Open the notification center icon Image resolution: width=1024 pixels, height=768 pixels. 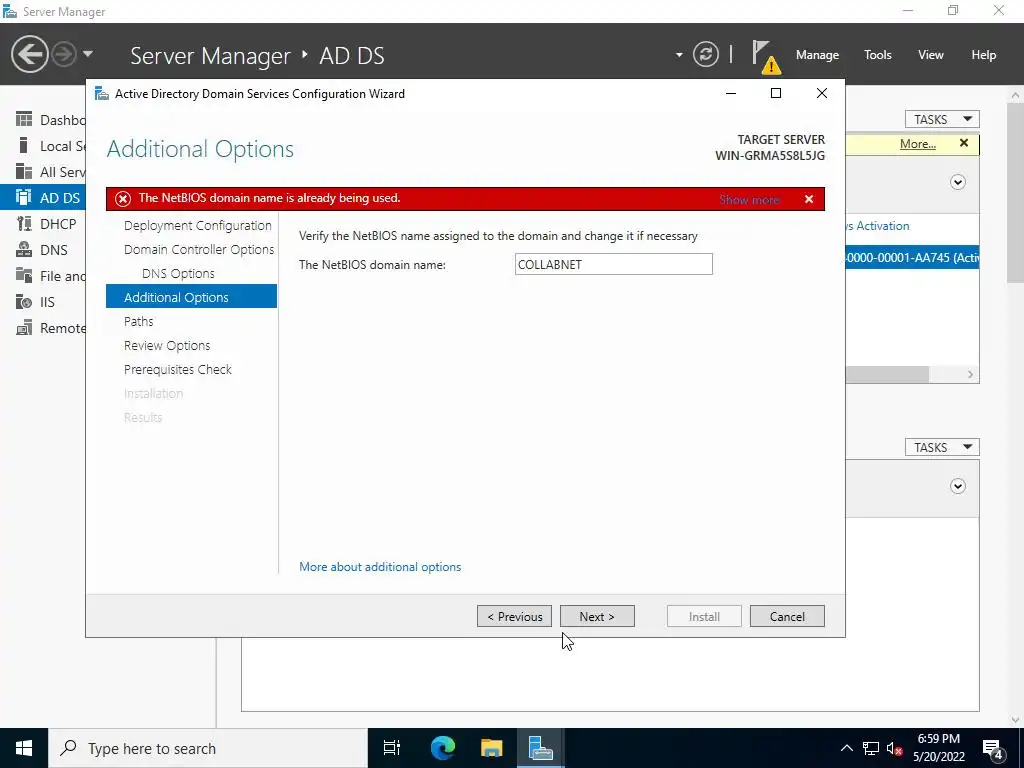click(994, 749)
